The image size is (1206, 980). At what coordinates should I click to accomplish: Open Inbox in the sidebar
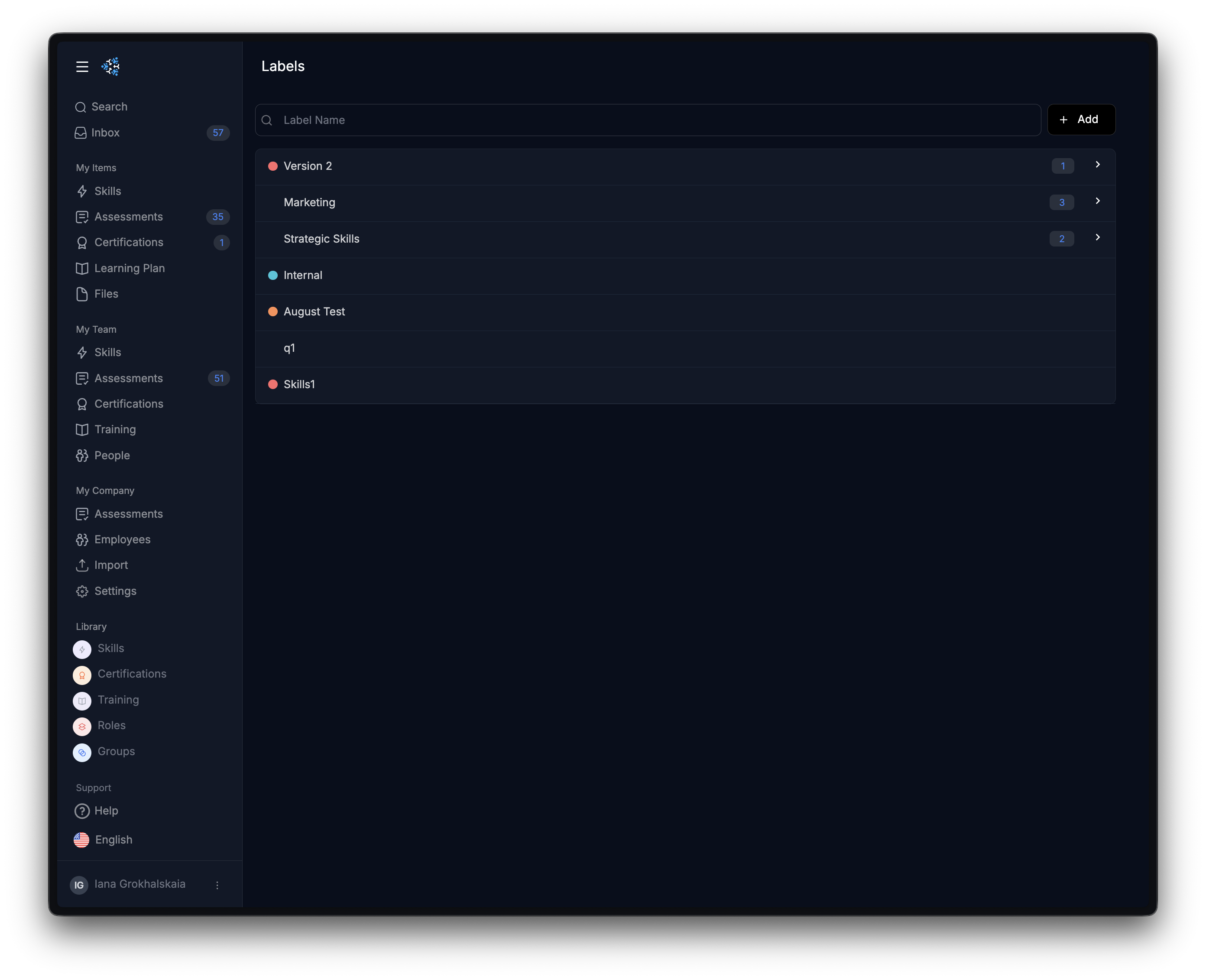[106, 133]
